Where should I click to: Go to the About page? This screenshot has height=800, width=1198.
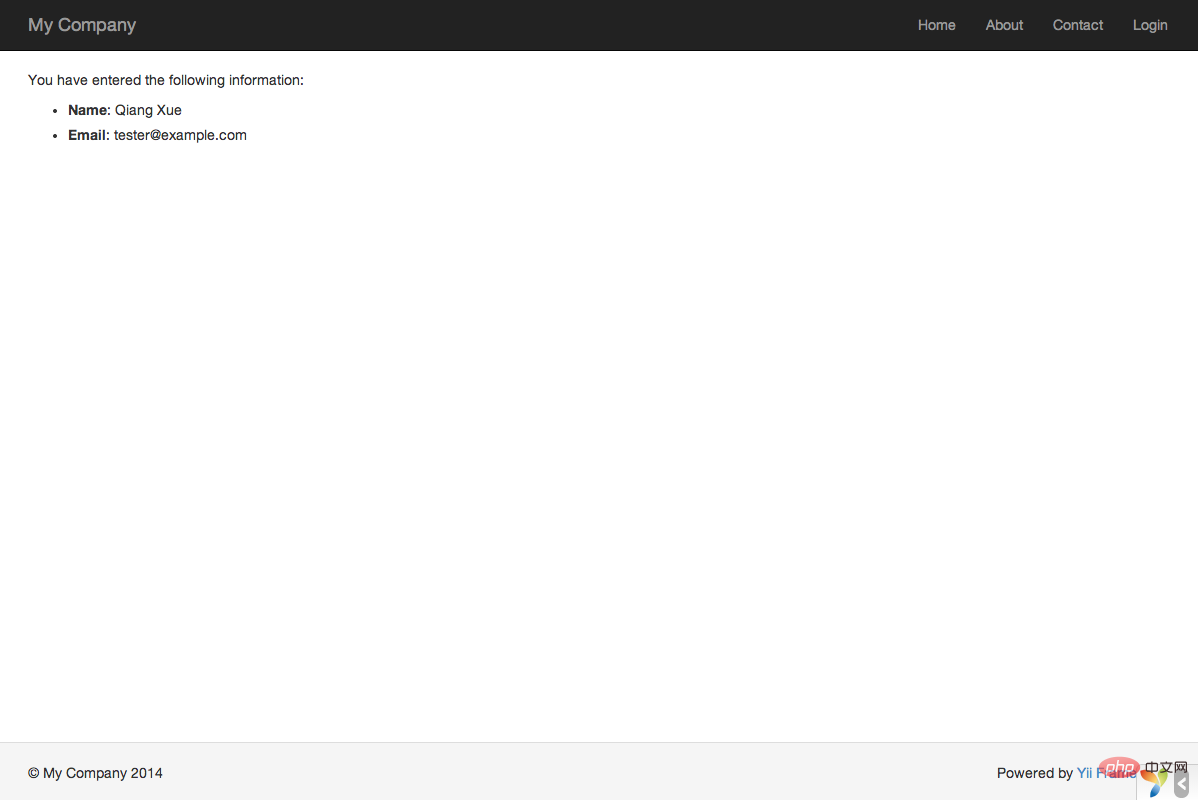(x=1004, y=25)
